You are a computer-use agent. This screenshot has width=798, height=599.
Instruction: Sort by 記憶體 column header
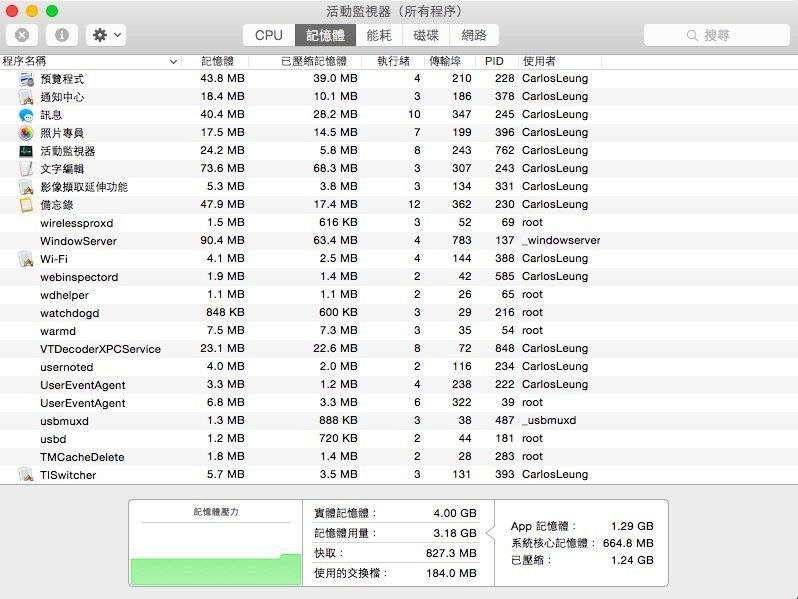pos(217,62)
